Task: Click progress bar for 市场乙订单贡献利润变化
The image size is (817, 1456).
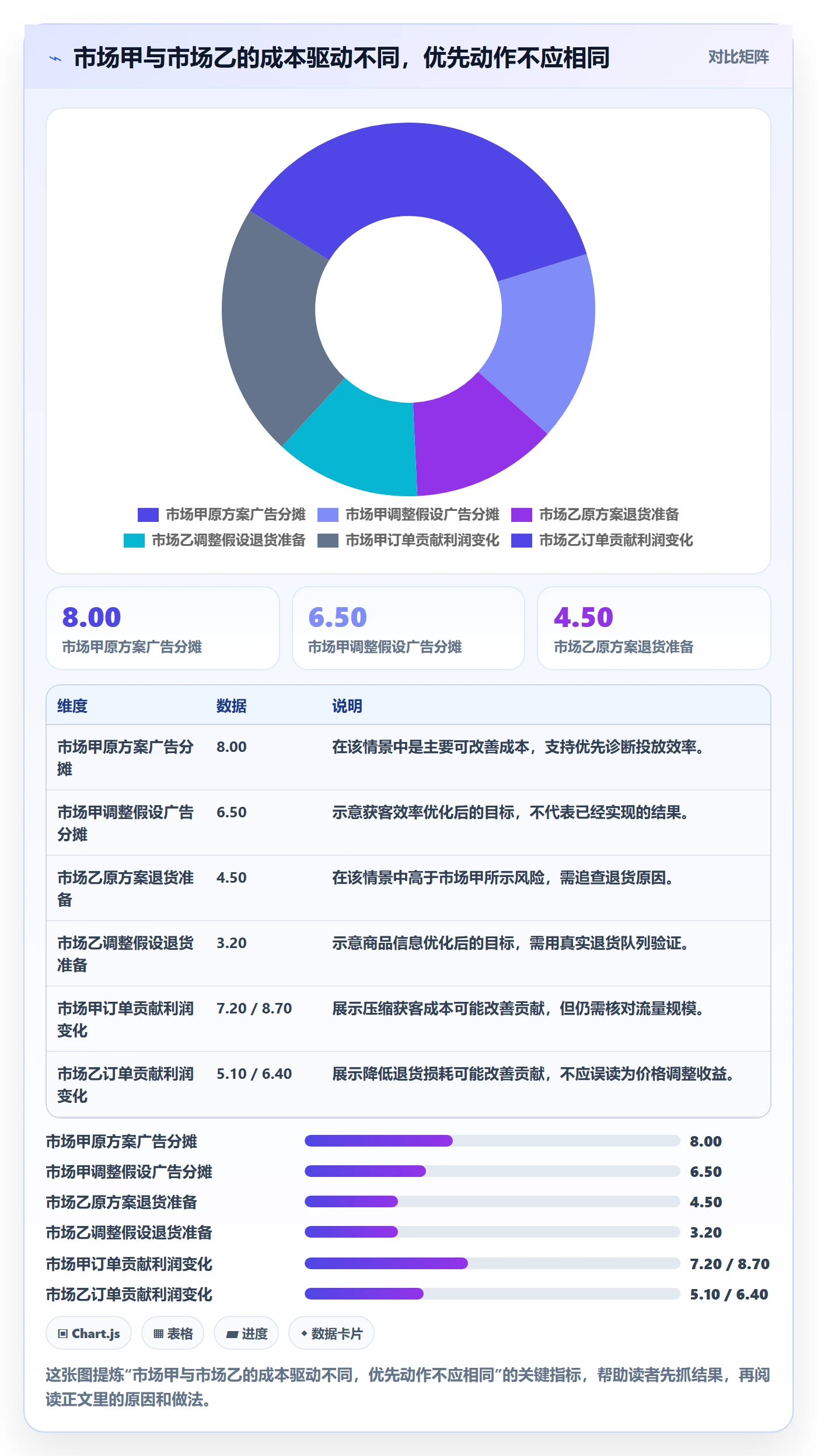Action: point(493,1294)
